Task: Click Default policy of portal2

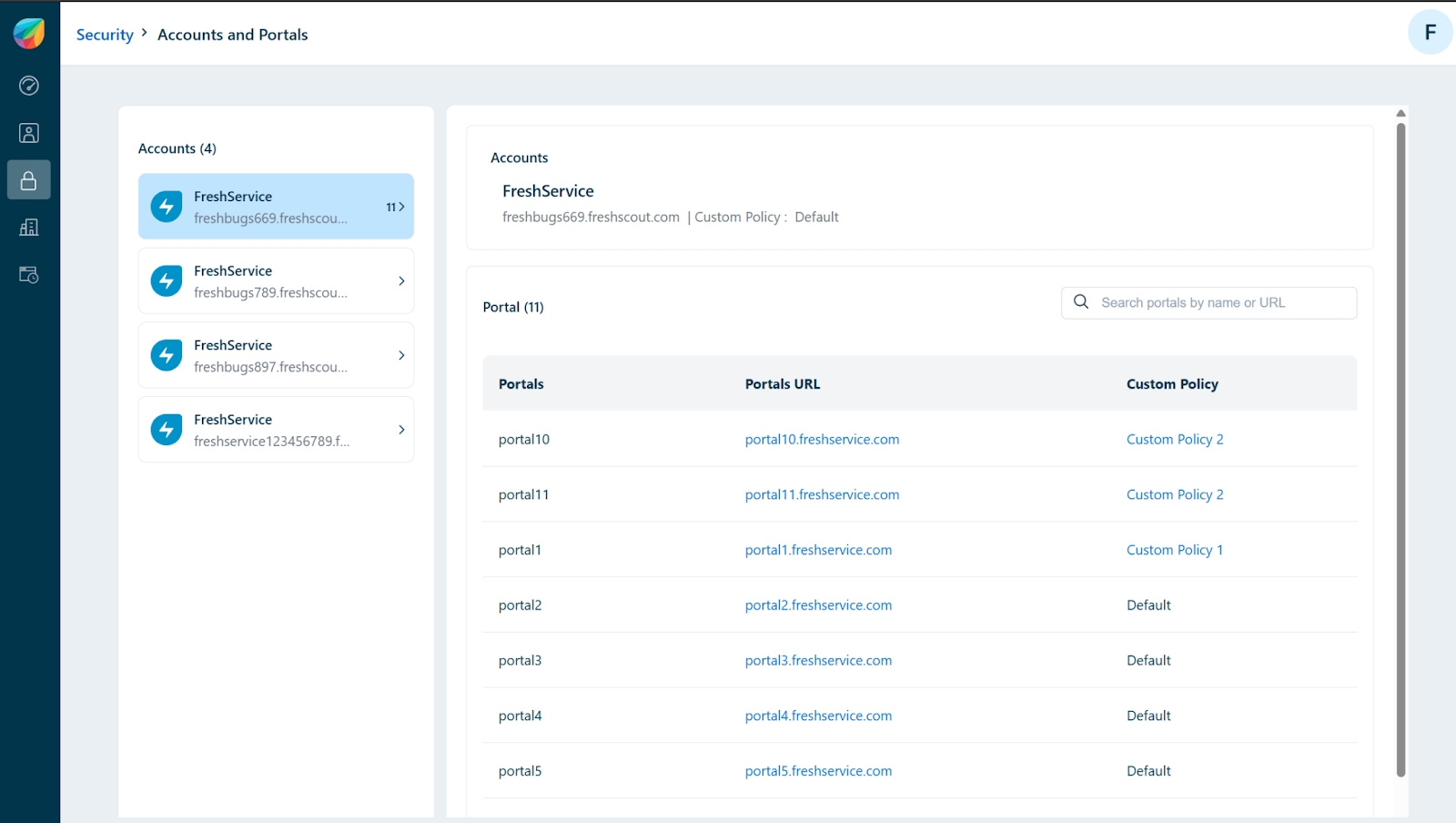Action: point(1148,605)
